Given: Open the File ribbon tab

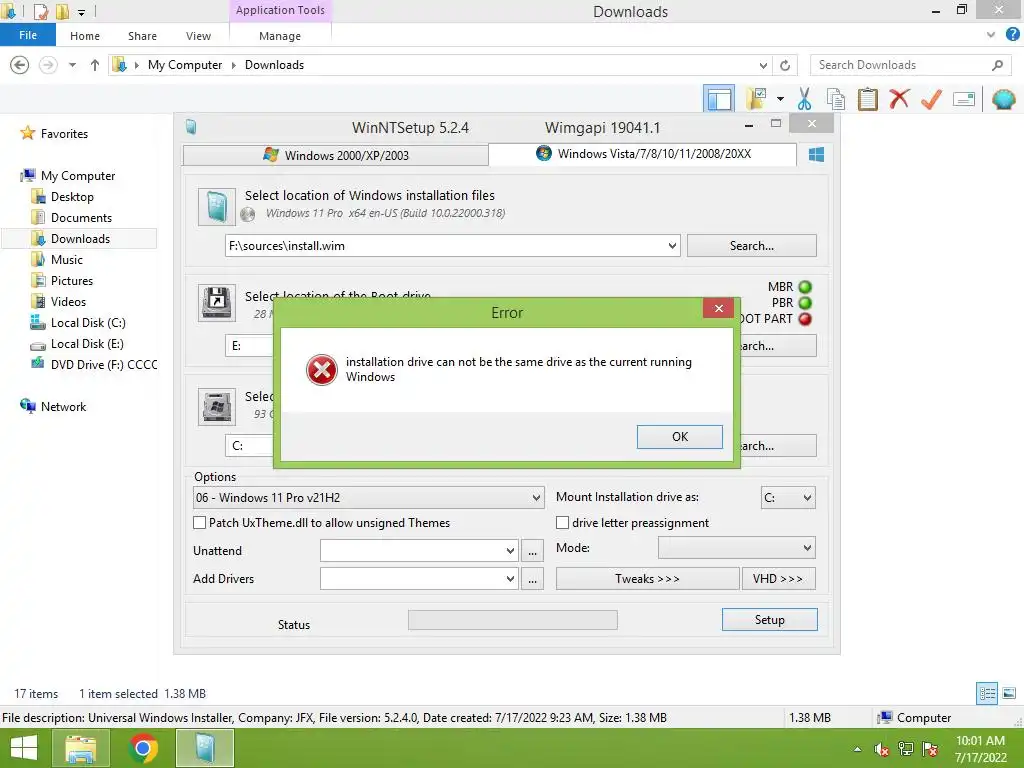Looking at the screenshot, I should [x=28, y=35].
